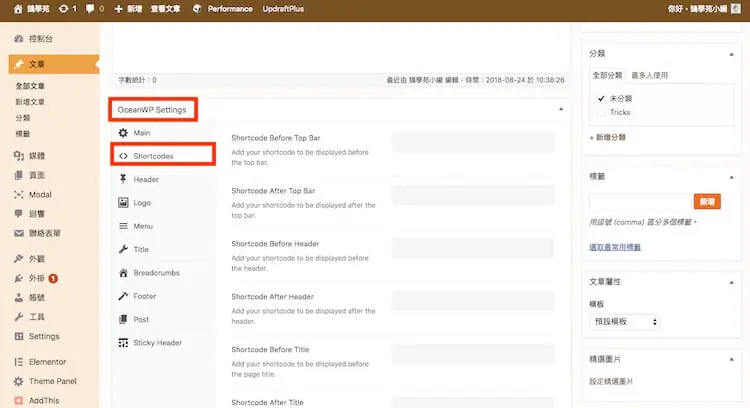Collapse the tags panel arrow
This screenshot has height=408, width=750.
(x=731, y=177)
